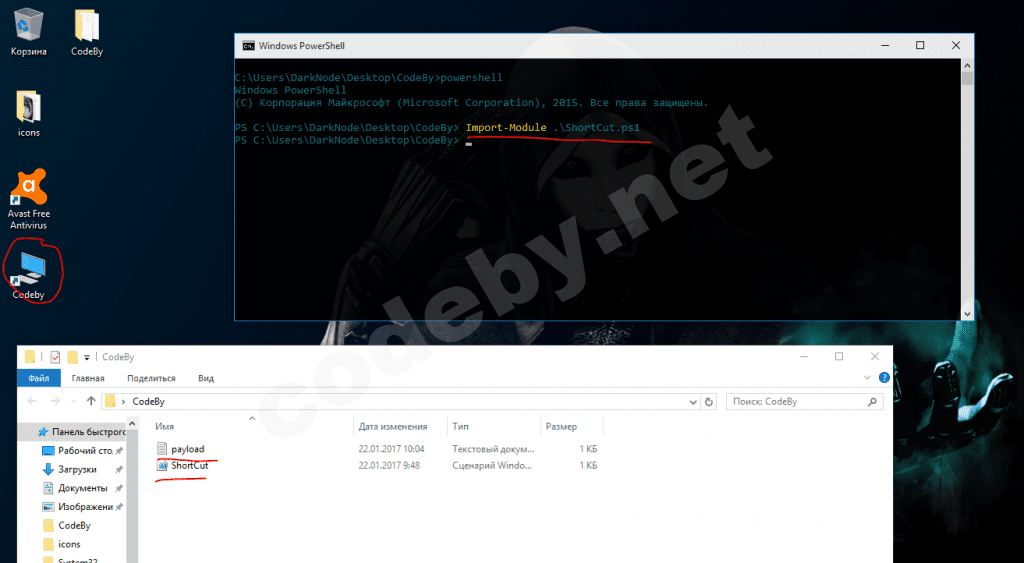Go forward in Explorer navigation
The image size is (1024, 563).
coord(55,401)
